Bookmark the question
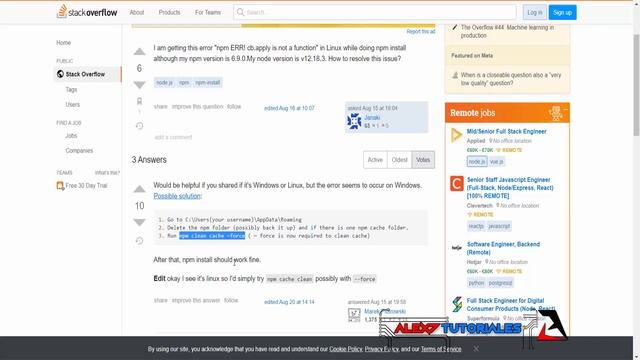Viewport: 640px width, 360px height. [139, 101]
